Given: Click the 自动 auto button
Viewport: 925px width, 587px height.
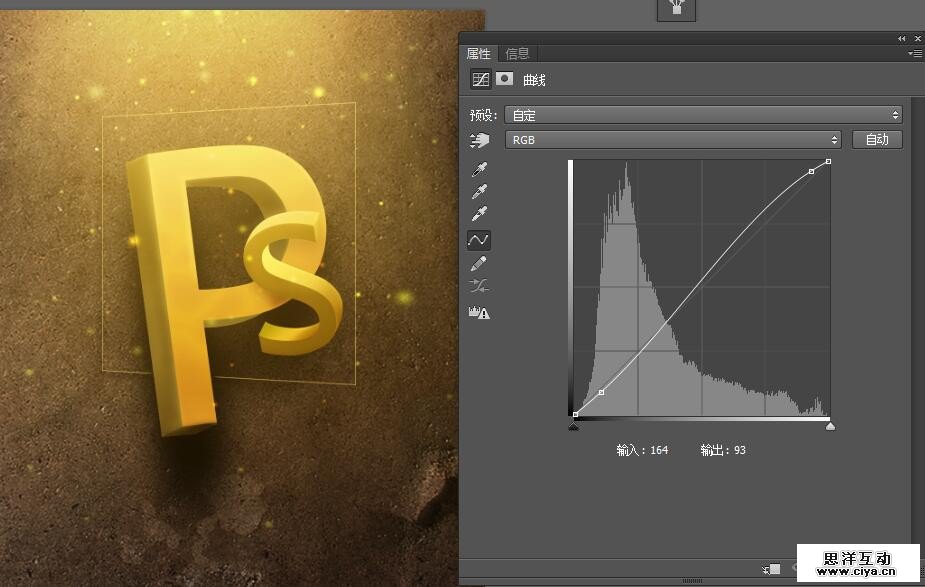Looking at the screenshot, I should point(877,140).
